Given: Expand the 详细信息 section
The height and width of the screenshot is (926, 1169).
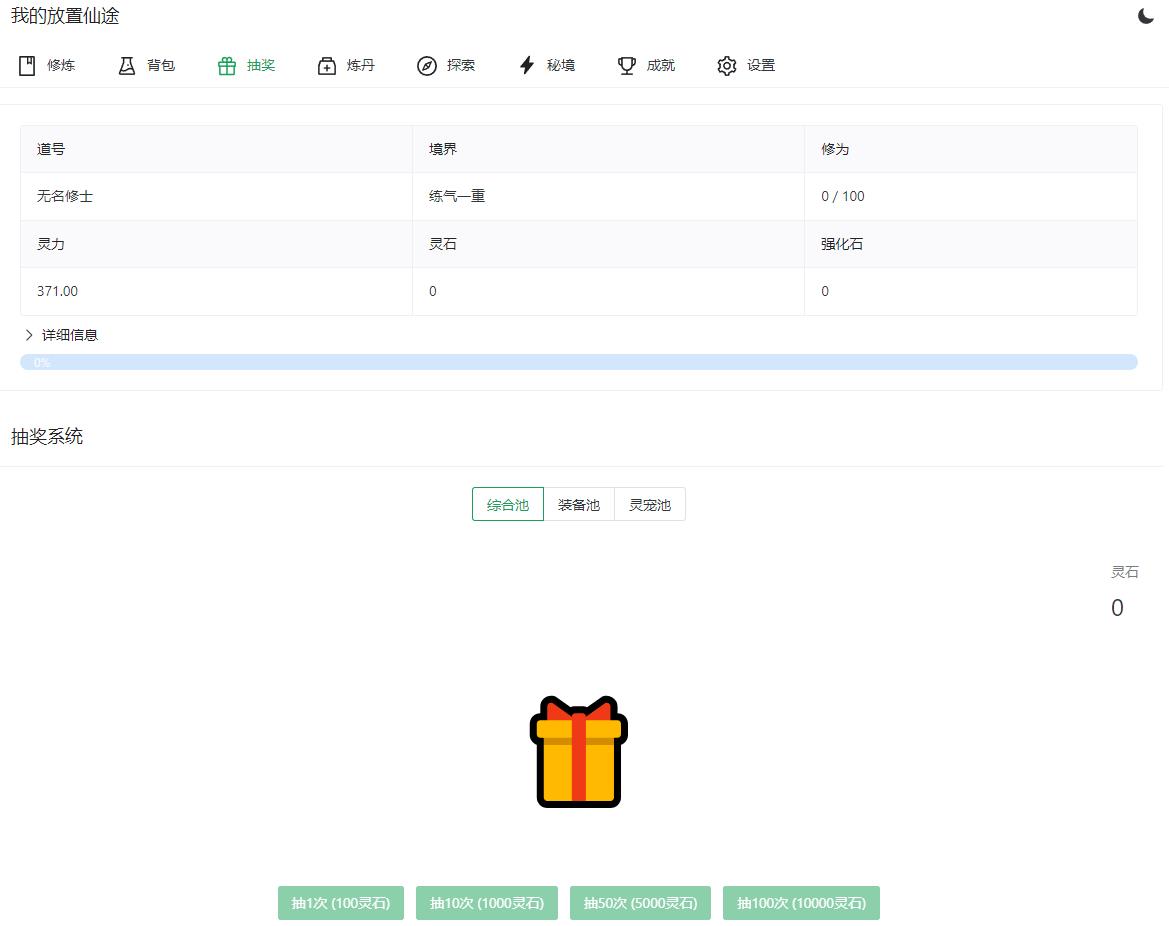Looking at the screenshot, I should [x=62, y=335].
